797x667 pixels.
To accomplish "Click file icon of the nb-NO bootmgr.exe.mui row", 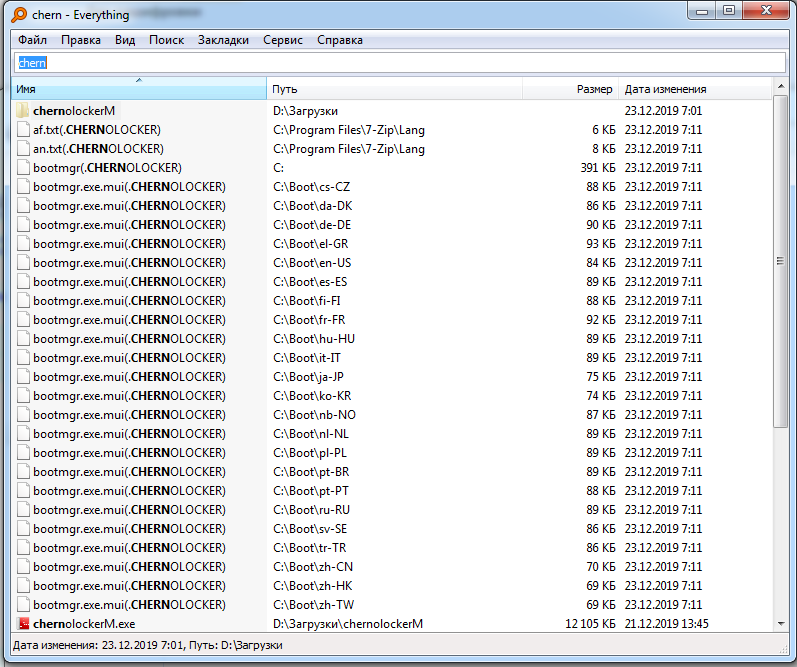I will (x=23, y=414).
